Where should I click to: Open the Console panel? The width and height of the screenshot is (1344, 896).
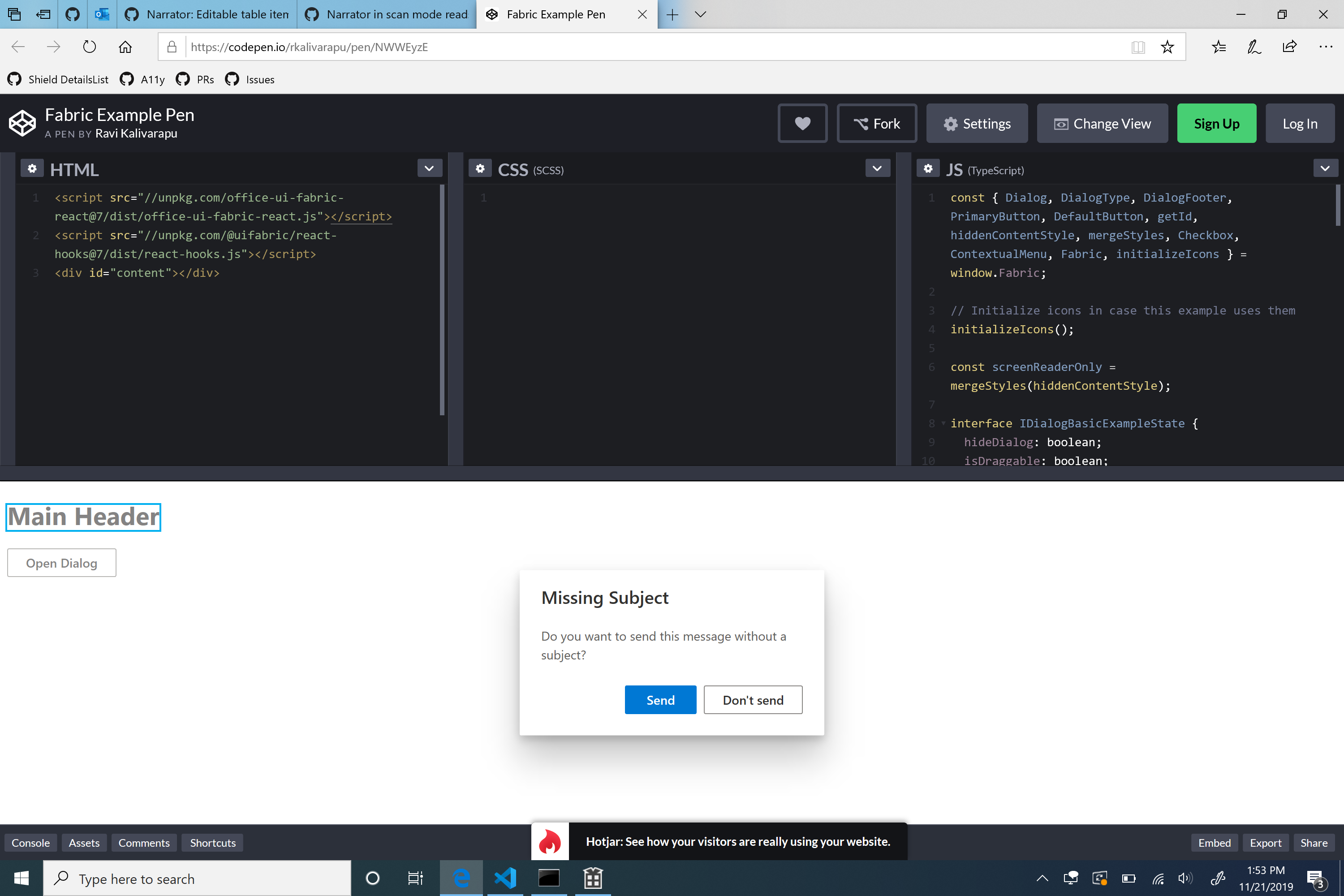31,842
